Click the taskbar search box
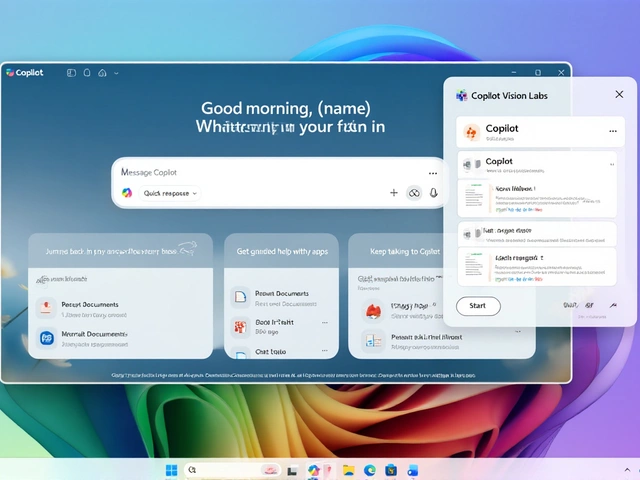The height and width of the screenshot is (480, 640). pos(232,470)
